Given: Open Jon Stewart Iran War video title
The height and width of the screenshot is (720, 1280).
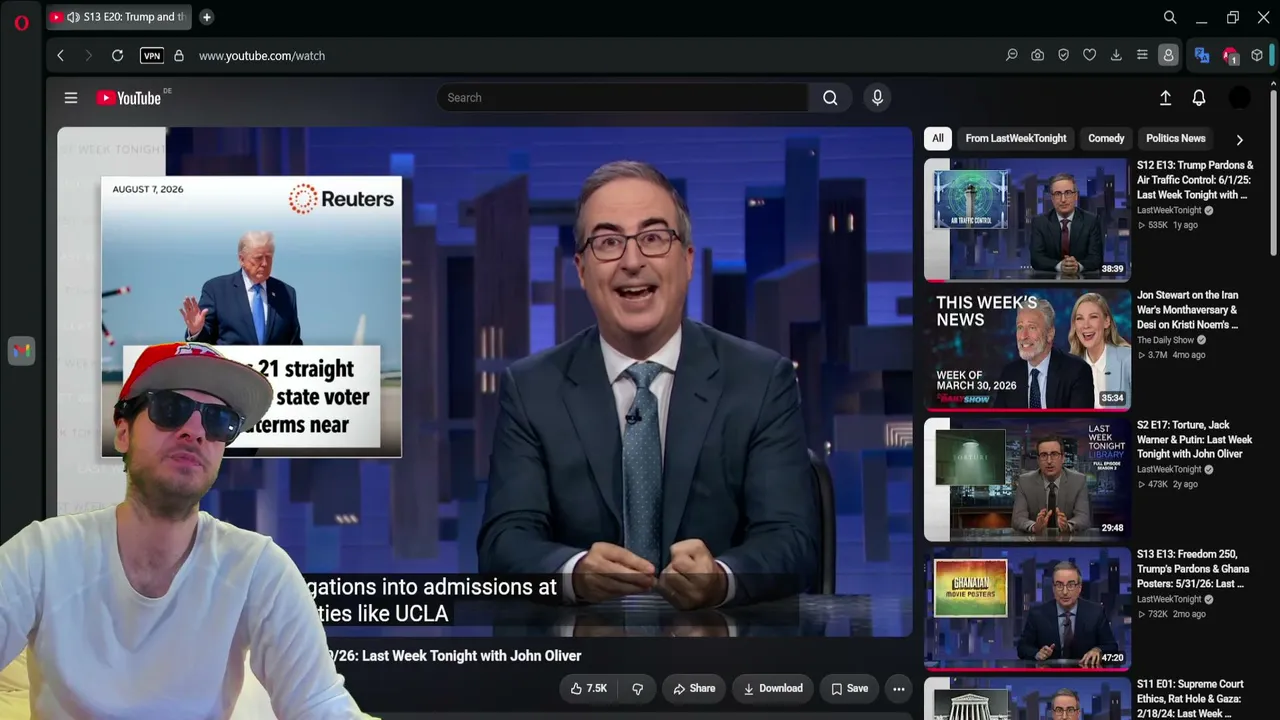Looking at the screenshot, I should pyautogui.click(x=1188, y=310).
